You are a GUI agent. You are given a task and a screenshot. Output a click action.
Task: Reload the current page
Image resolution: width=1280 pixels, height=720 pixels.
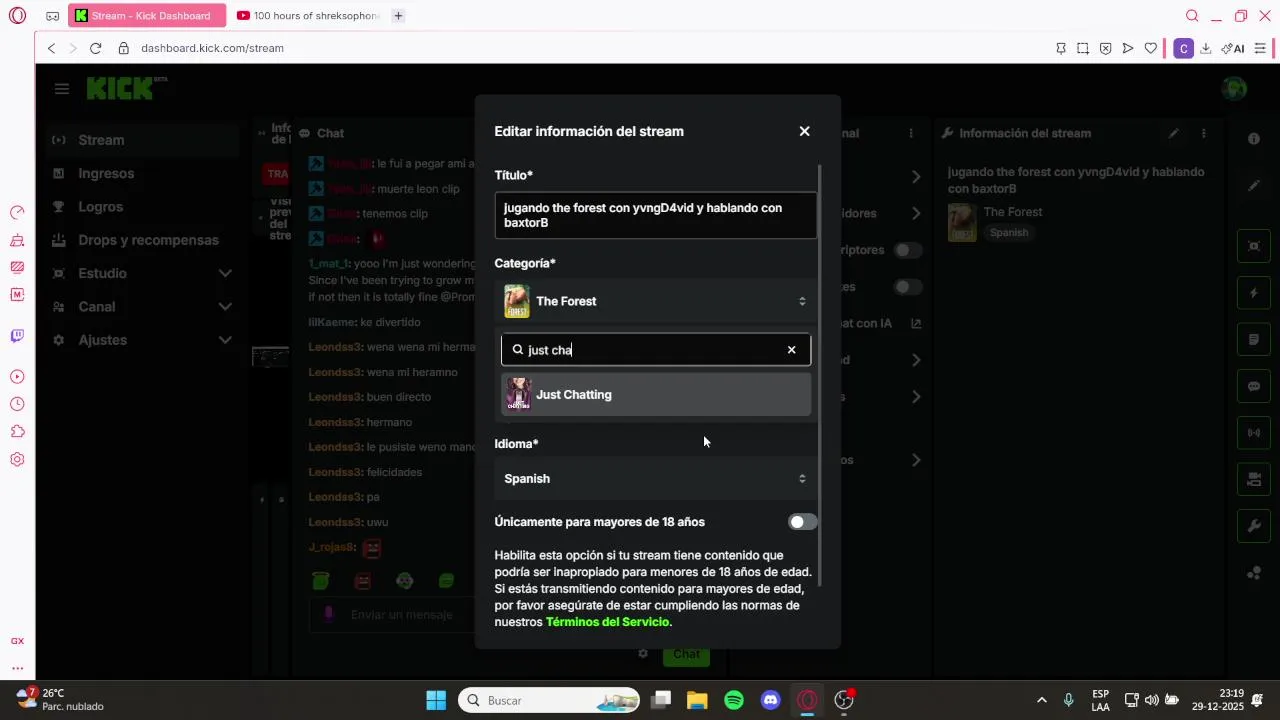coord(96,48)
